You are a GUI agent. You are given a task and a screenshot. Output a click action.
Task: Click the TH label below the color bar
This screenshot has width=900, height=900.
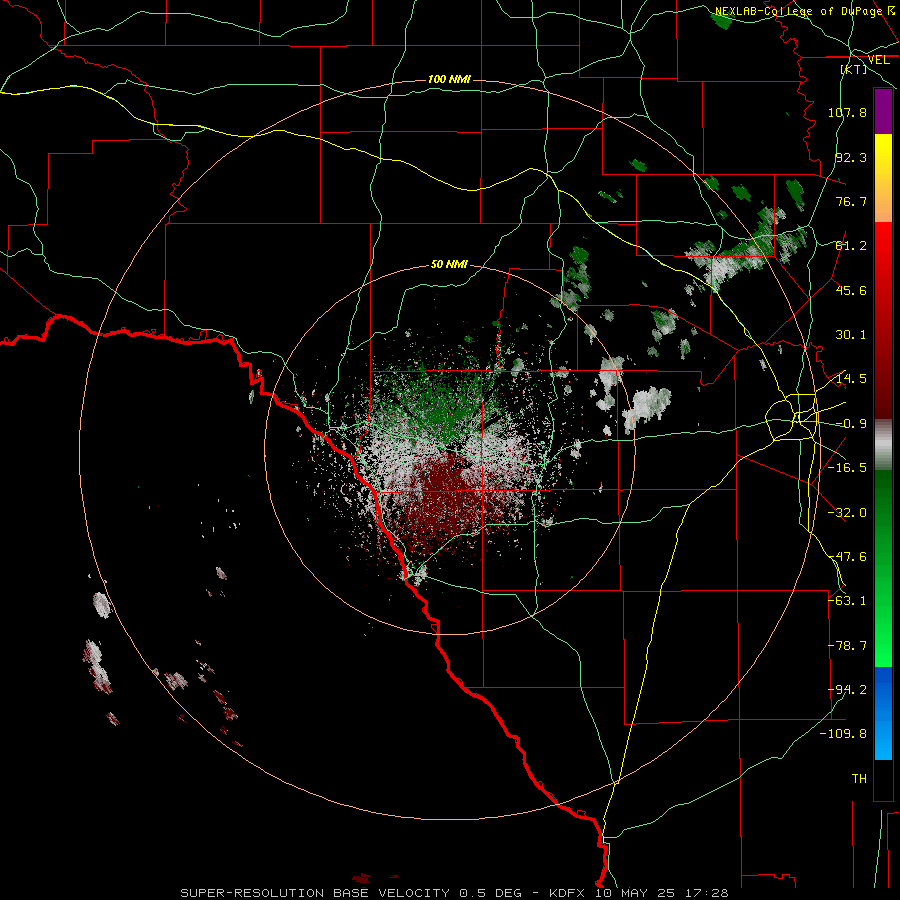pyautogui.click(x=859, y=779)
